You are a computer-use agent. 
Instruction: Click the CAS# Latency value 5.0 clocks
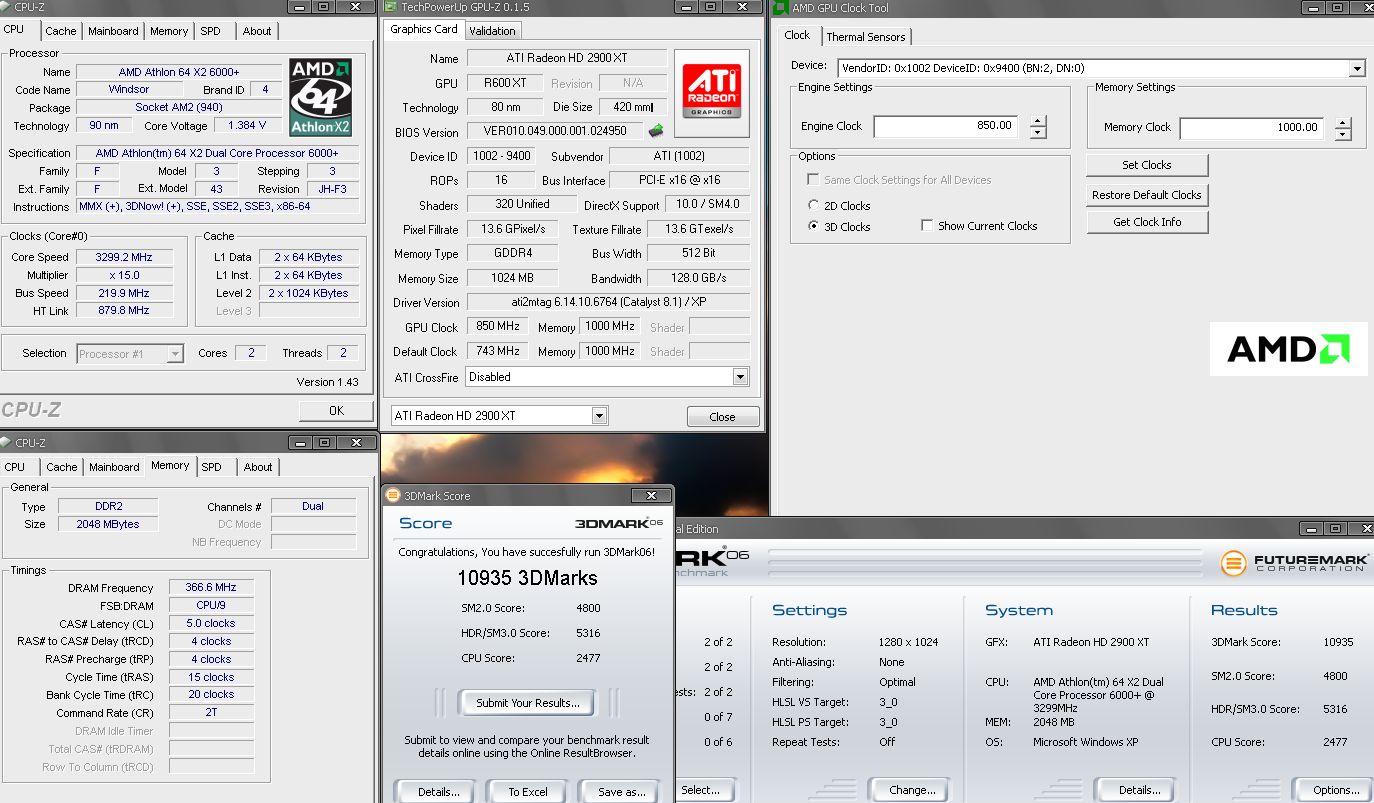point(210,623)
